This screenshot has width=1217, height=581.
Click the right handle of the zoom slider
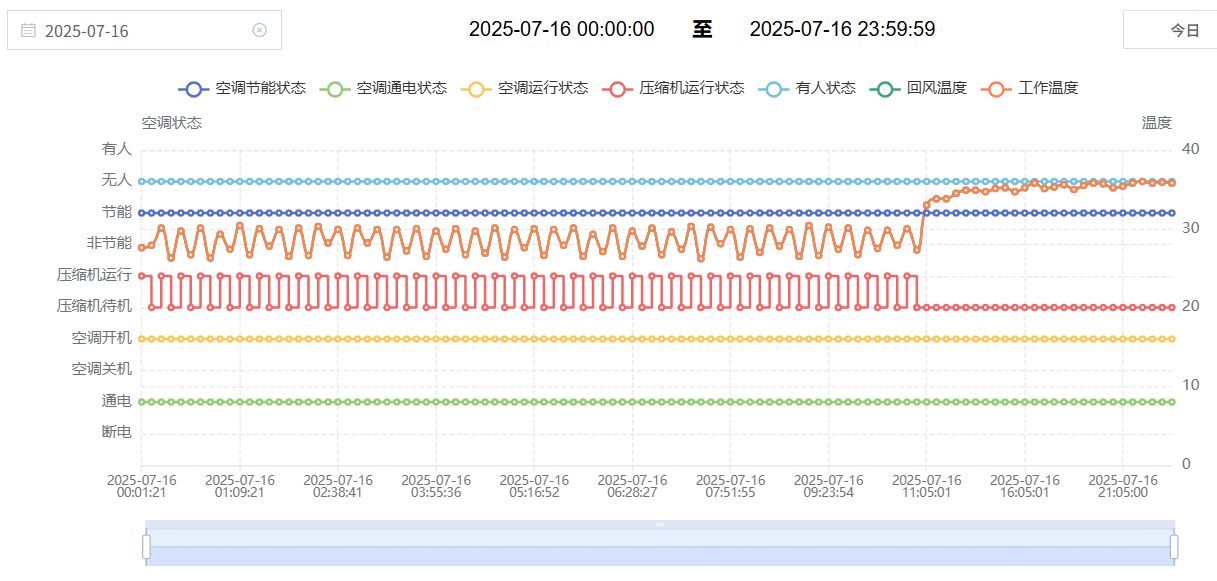point(1174,546)
